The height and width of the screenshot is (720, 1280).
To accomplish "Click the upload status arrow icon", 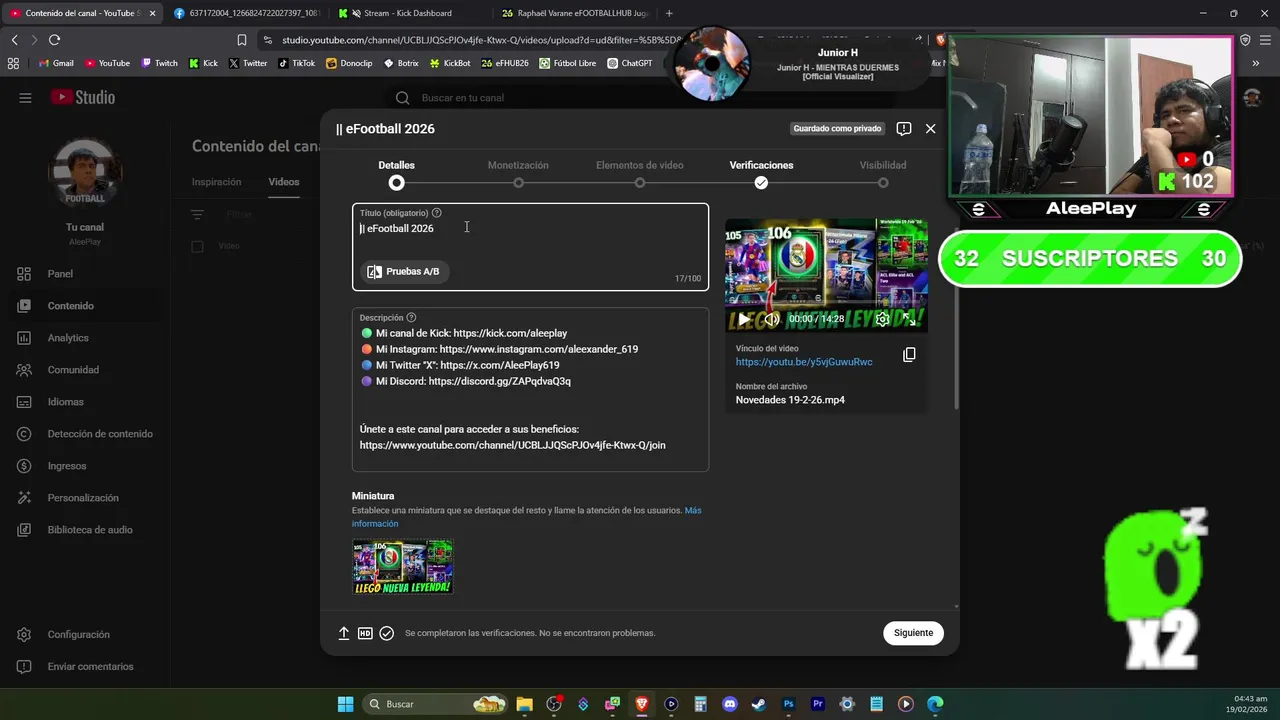I will [x=344, y=633].
